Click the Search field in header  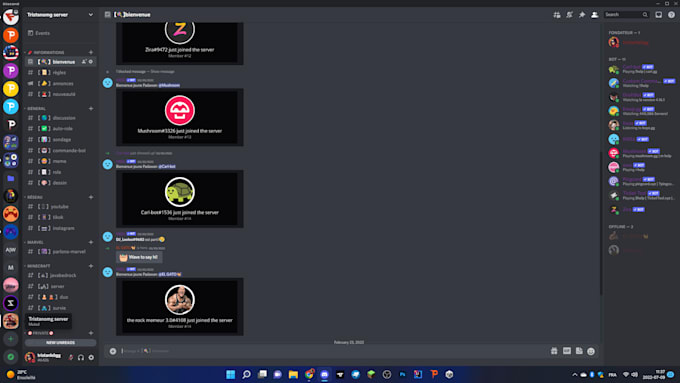pos(626,15)
